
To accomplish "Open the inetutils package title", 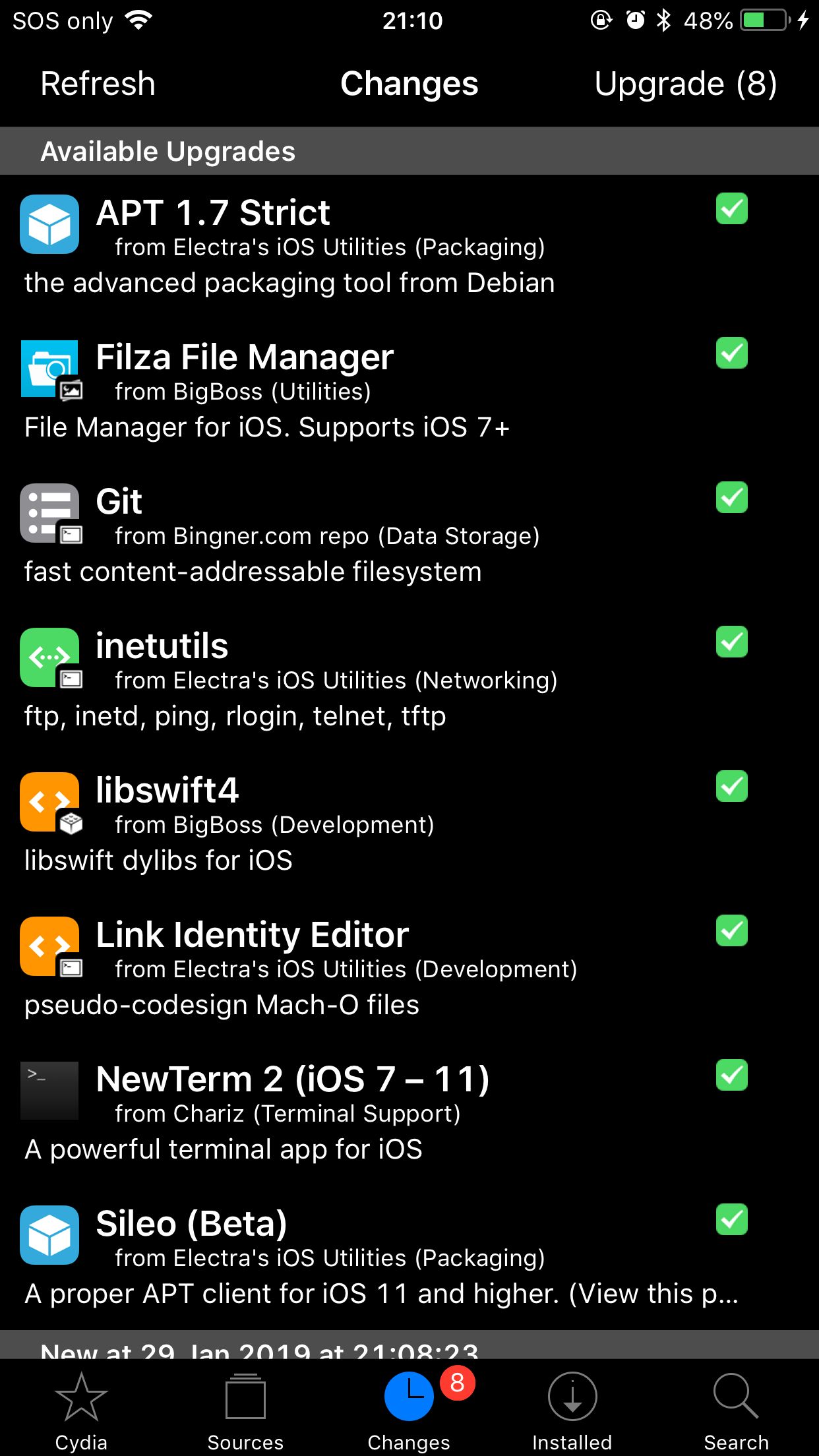I will click(162, 646).
